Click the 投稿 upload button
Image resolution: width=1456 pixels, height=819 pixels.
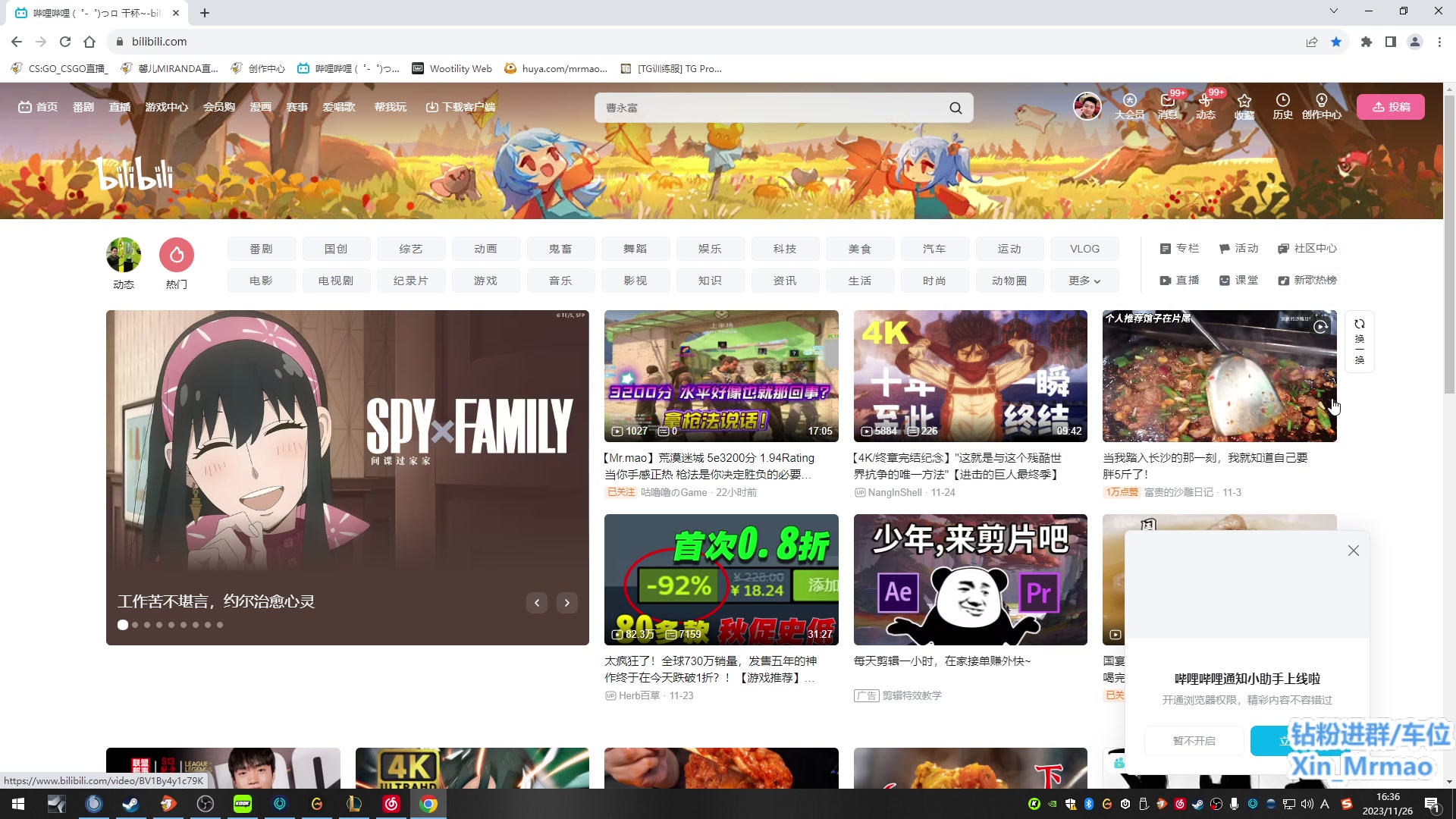[1391, 107]
